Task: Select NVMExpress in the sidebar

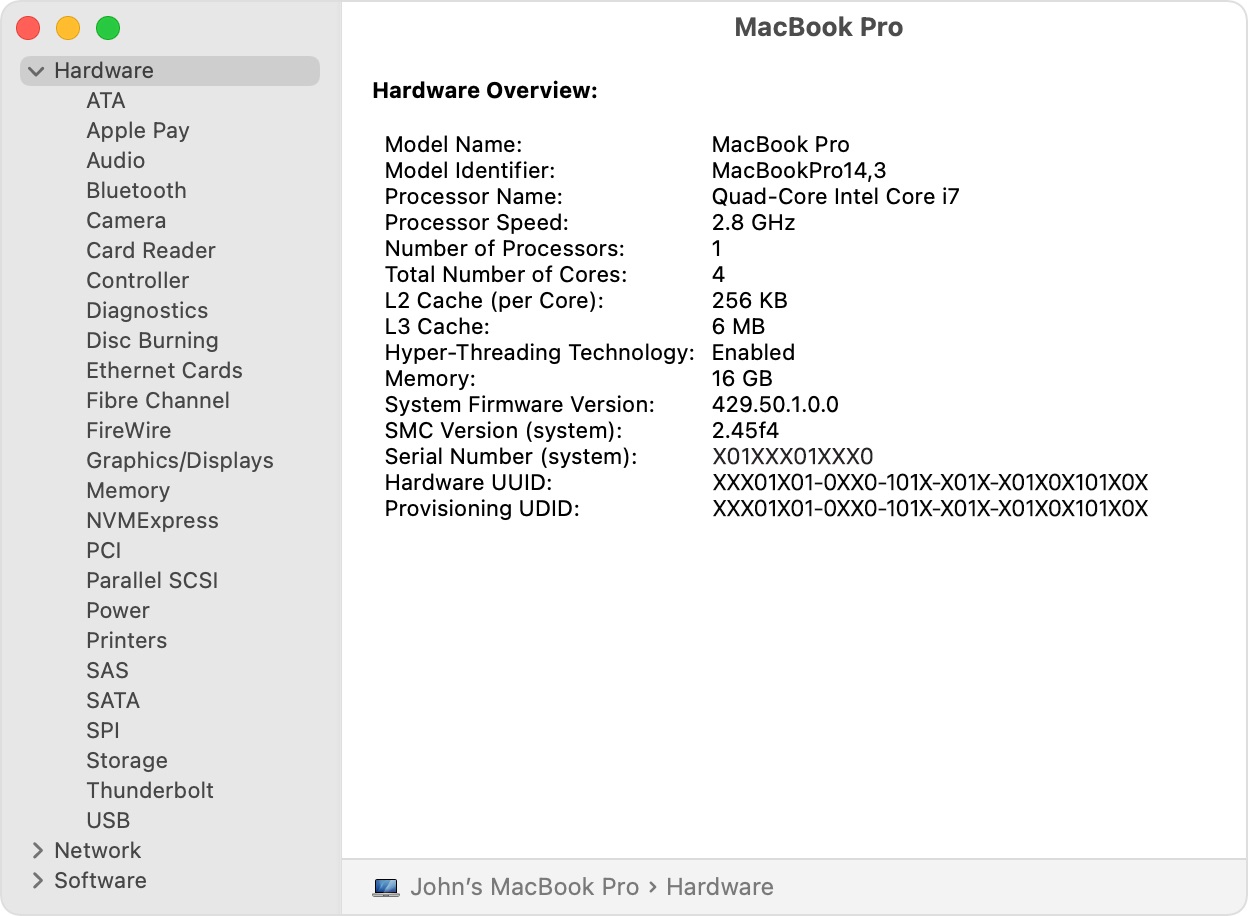Action: click(x=152, y=521)
